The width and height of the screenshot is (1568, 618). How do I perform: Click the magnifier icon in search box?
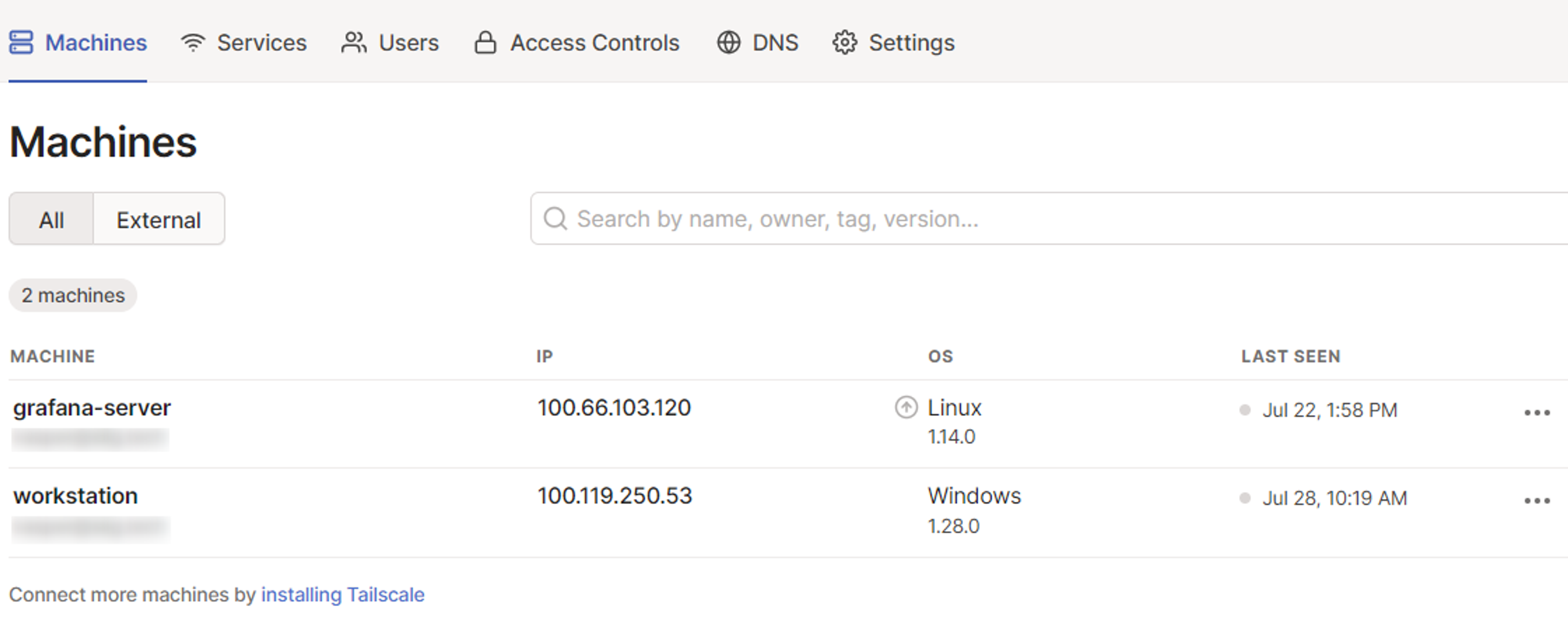(555, 218)
